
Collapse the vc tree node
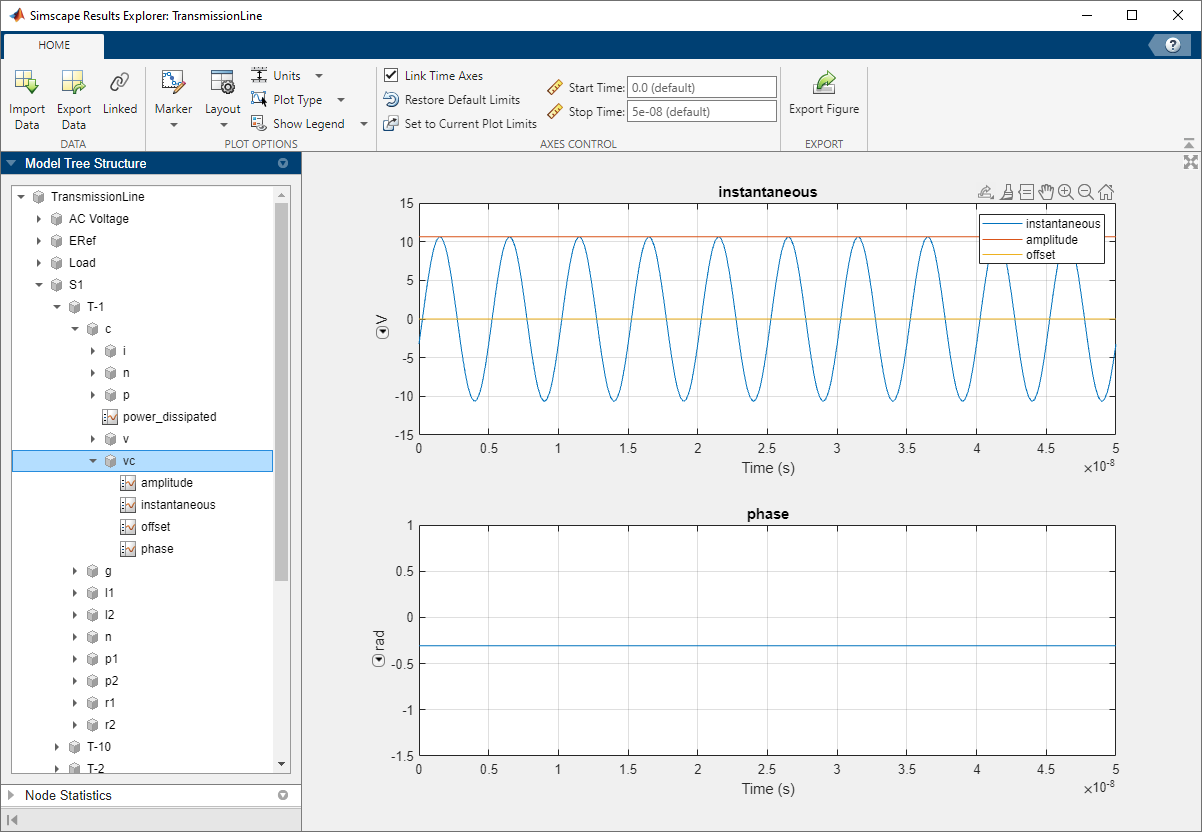93,461
